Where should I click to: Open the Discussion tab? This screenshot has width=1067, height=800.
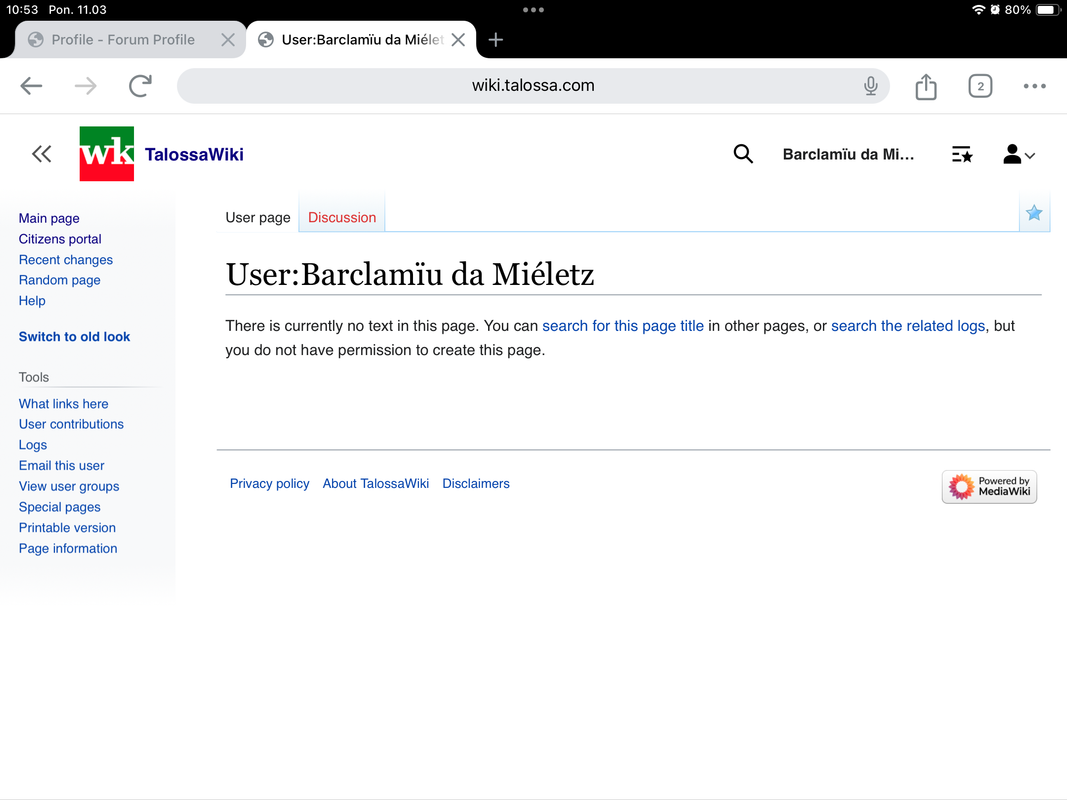[x=342, y=217]
